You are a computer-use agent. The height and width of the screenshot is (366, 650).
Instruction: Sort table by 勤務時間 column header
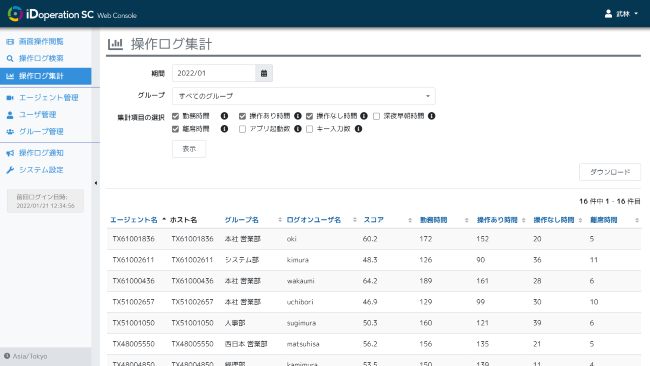(x=434, y=220)
